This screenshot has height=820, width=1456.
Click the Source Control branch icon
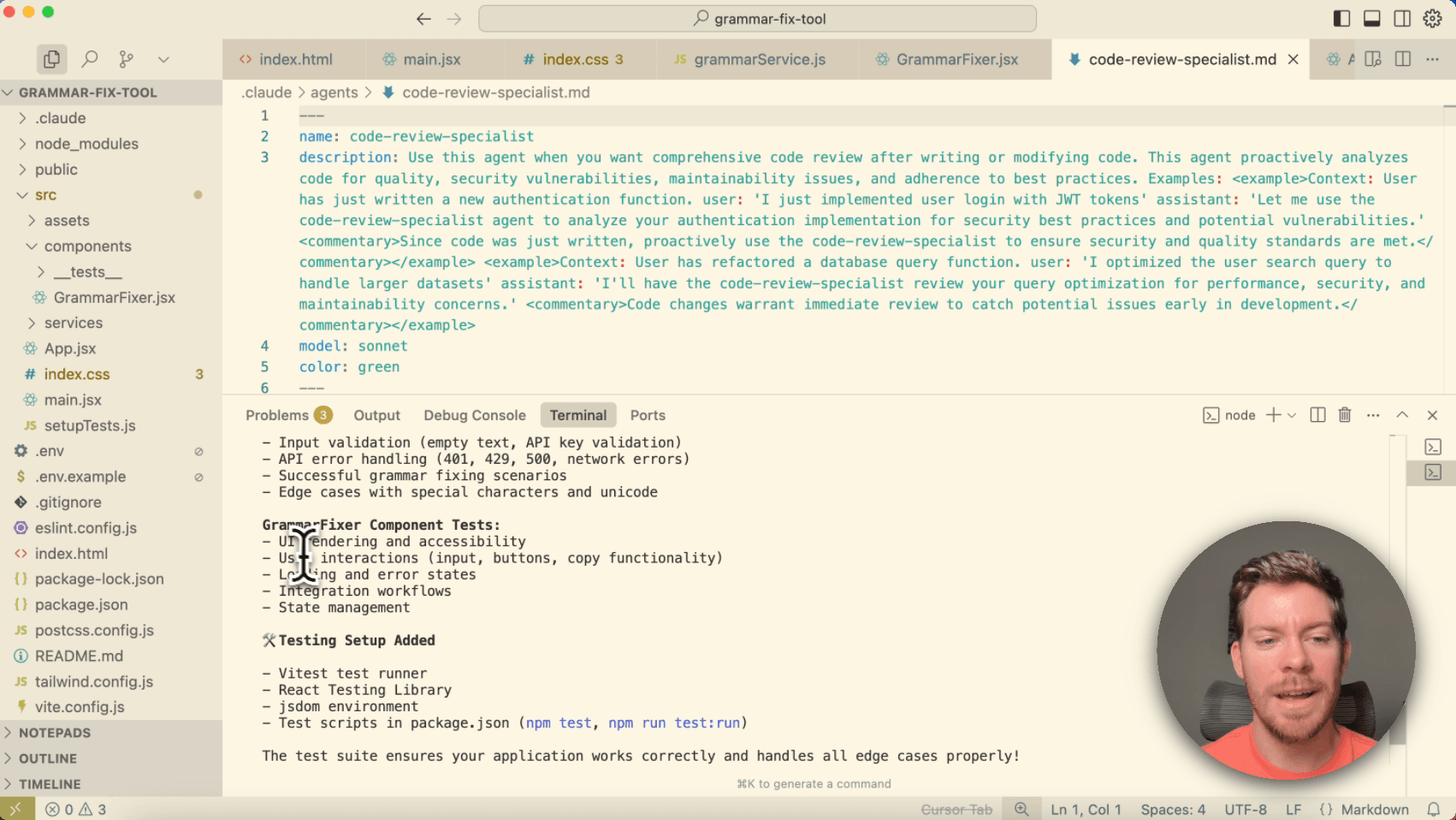point(126,58)
